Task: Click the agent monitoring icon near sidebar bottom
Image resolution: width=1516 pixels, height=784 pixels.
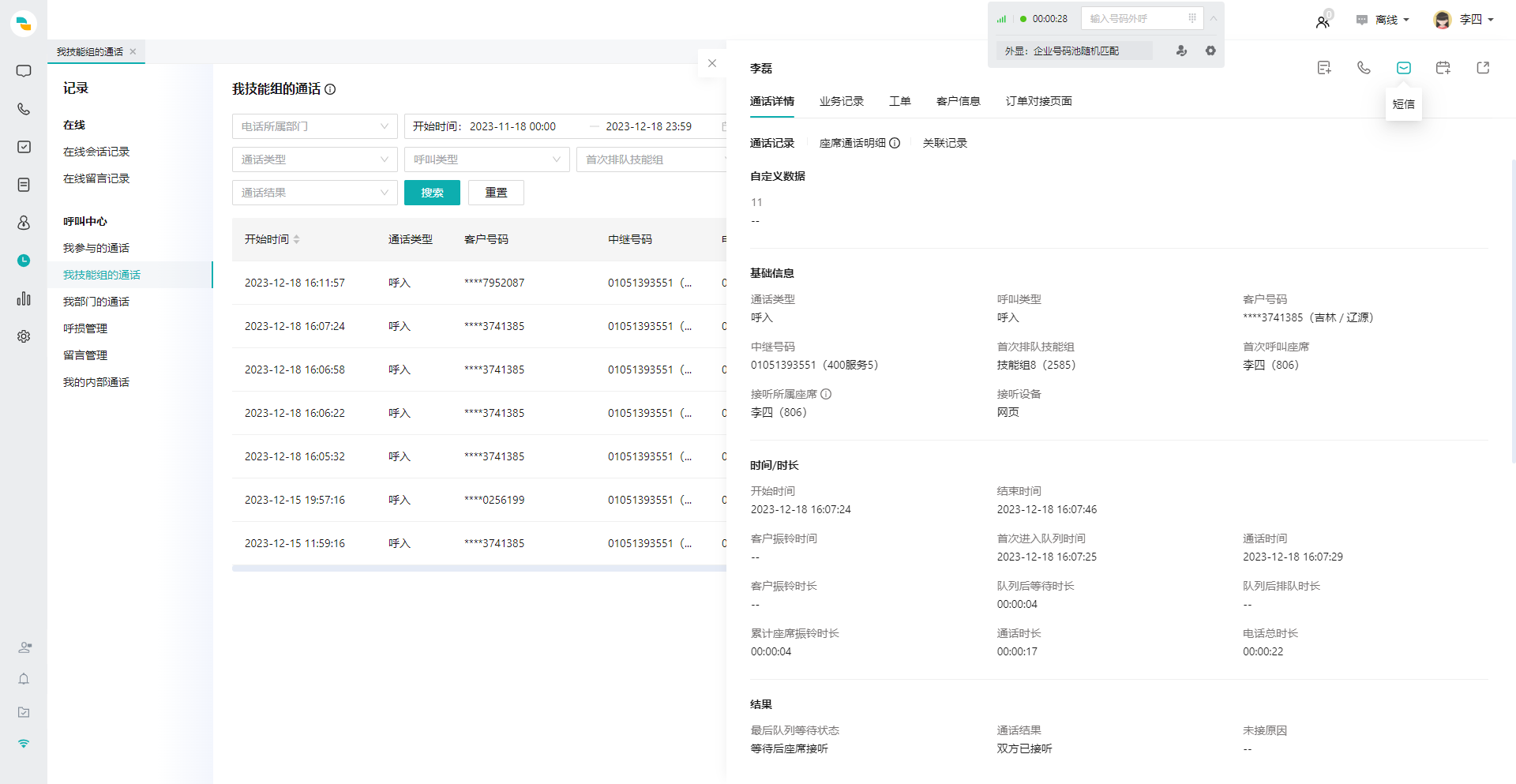Action: (24, 647)
